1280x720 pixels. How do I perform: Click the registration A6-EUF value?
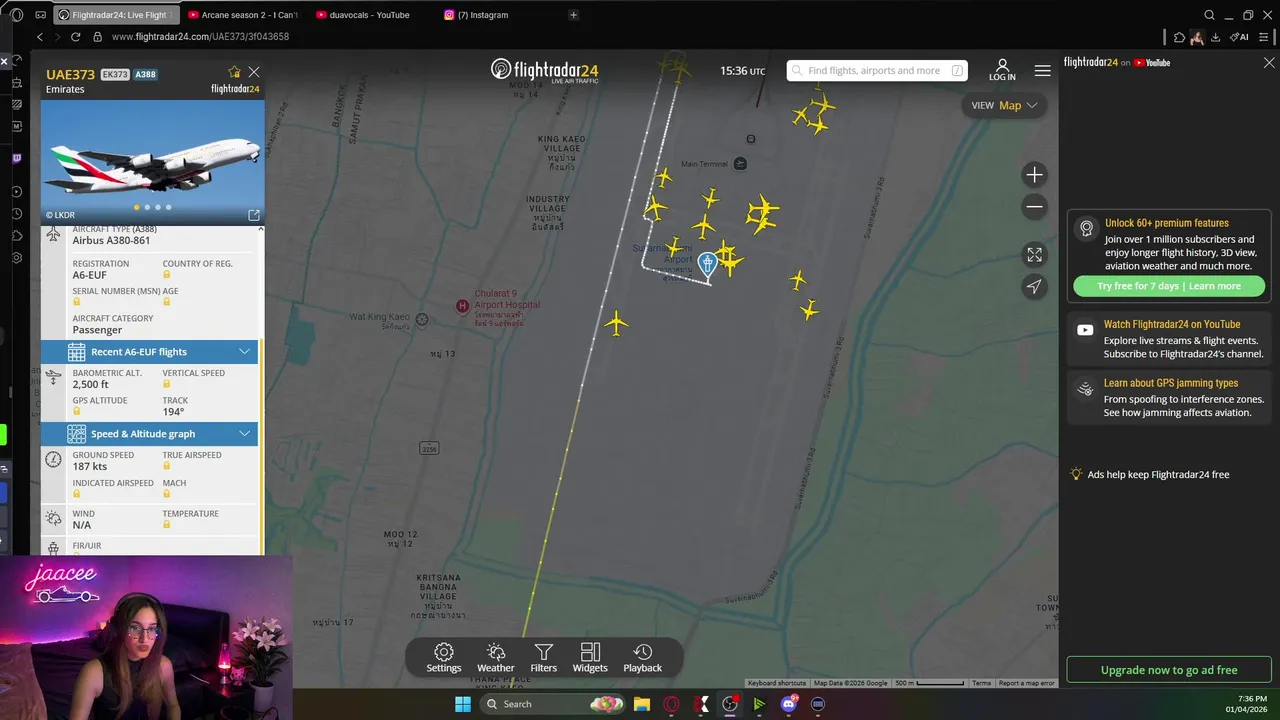point(89,275)
